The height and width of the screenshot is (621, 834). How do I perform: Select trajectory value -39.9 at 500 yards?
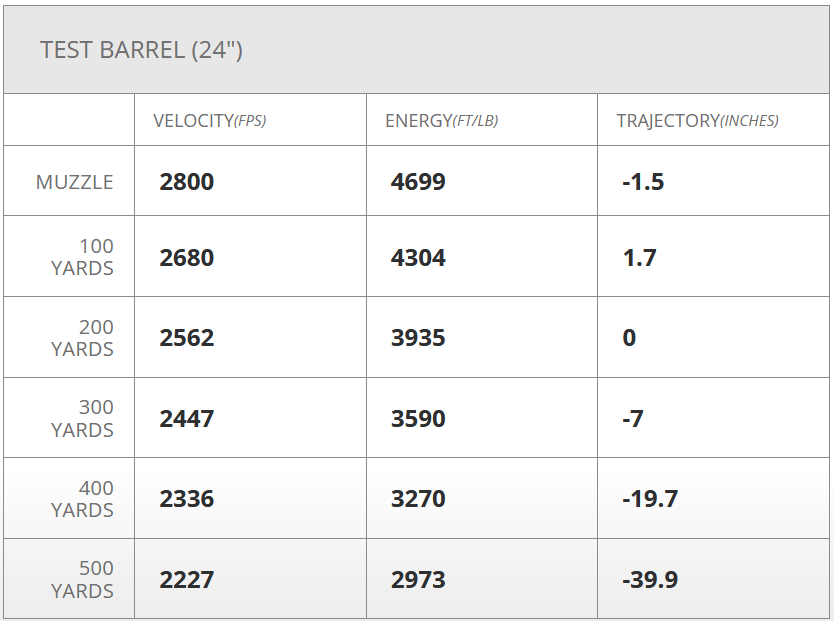[x=650, y=580]
